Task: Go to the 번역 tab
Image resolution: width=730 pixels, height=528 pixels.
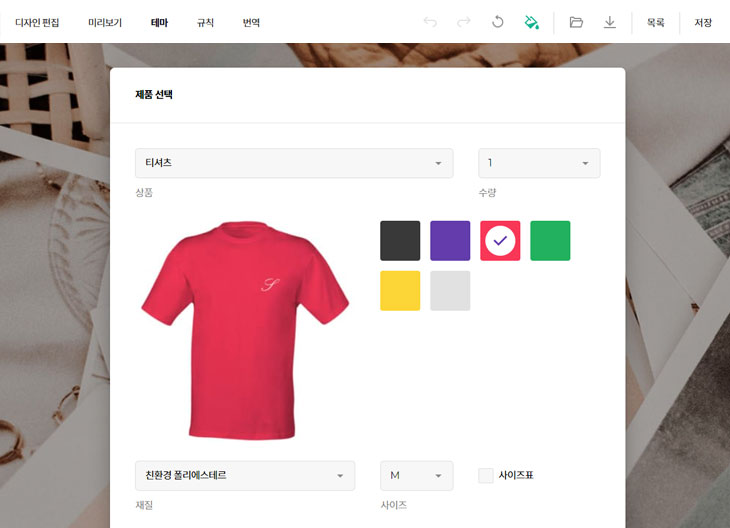Action: pyautogui.click(x=251, y=22)
